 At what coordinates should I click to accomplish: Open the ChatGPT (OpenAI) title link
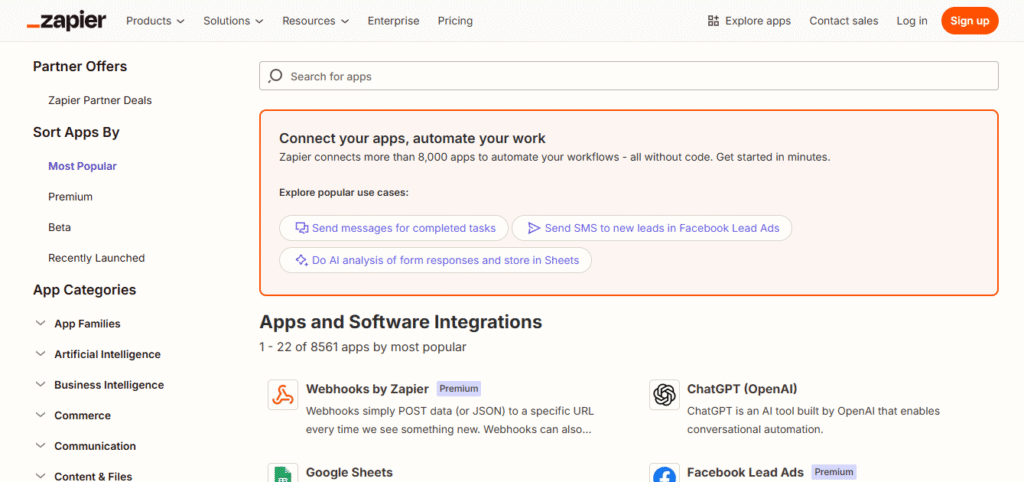click(742, 389)
